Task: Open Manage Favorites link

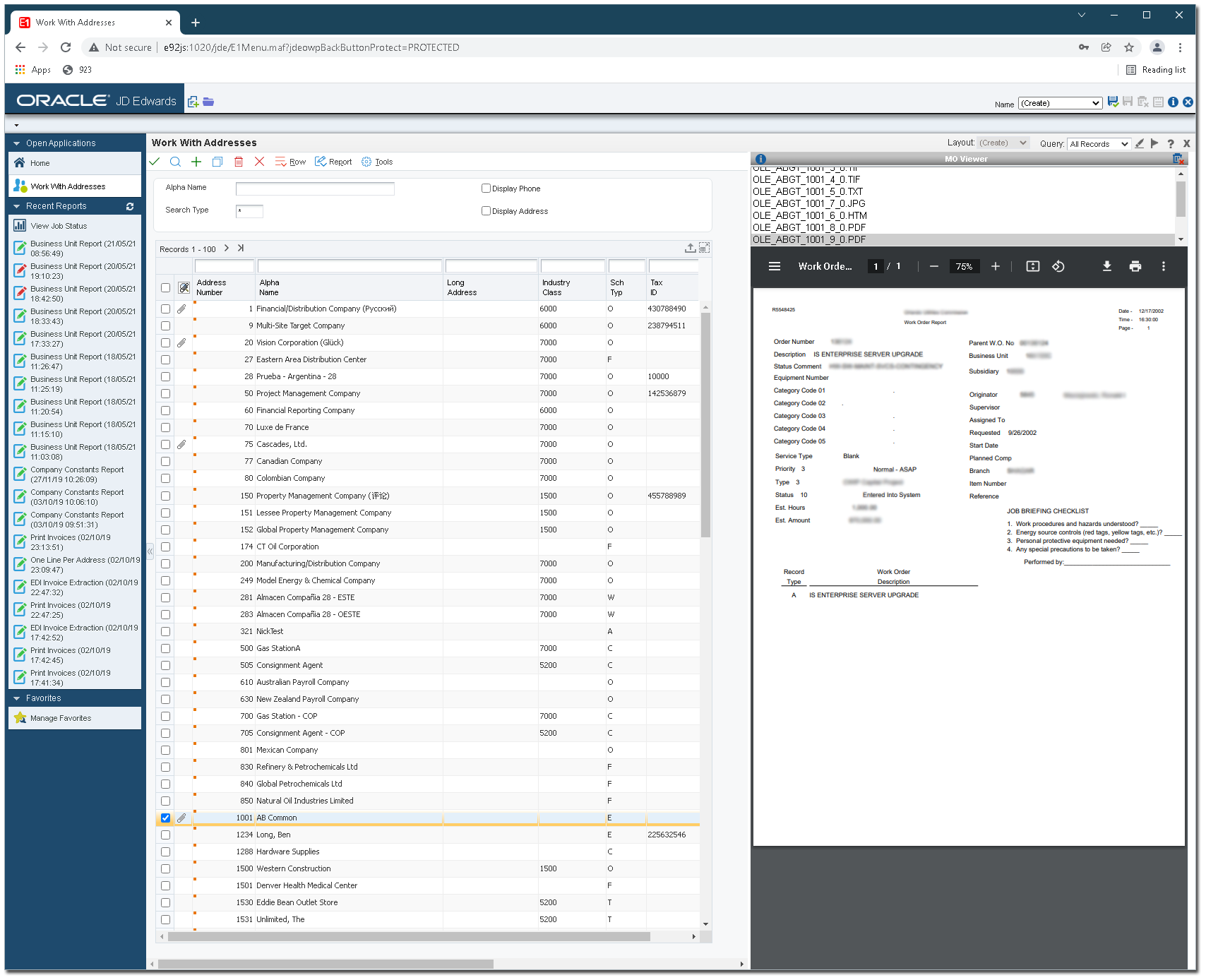Action: tap(61, 718)
